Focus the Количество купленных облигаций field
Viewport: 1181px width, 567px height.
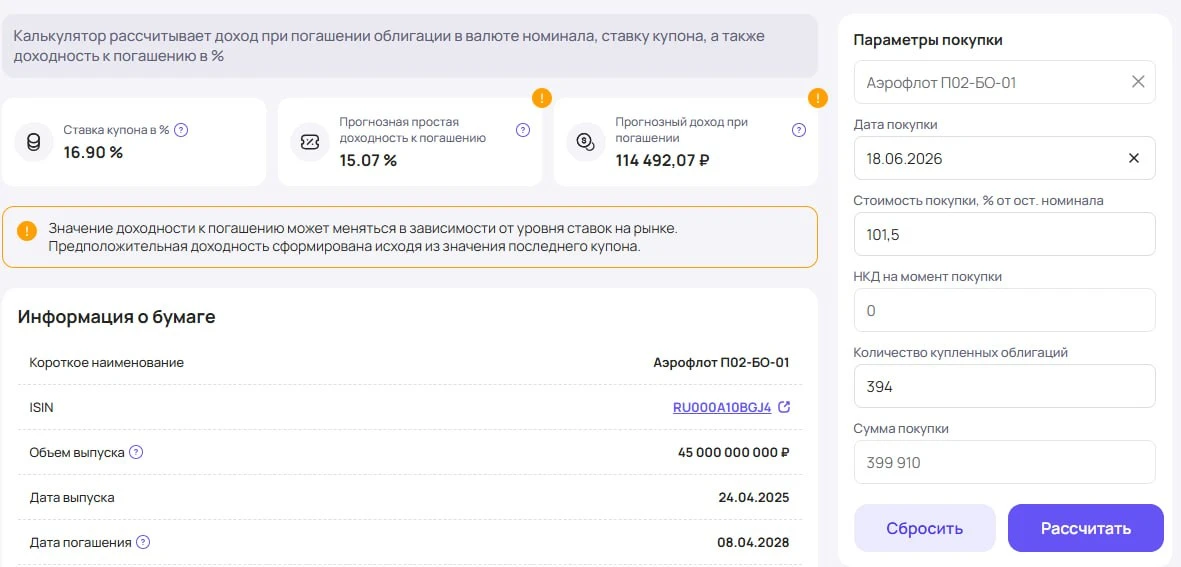[x=1005, y=386]
